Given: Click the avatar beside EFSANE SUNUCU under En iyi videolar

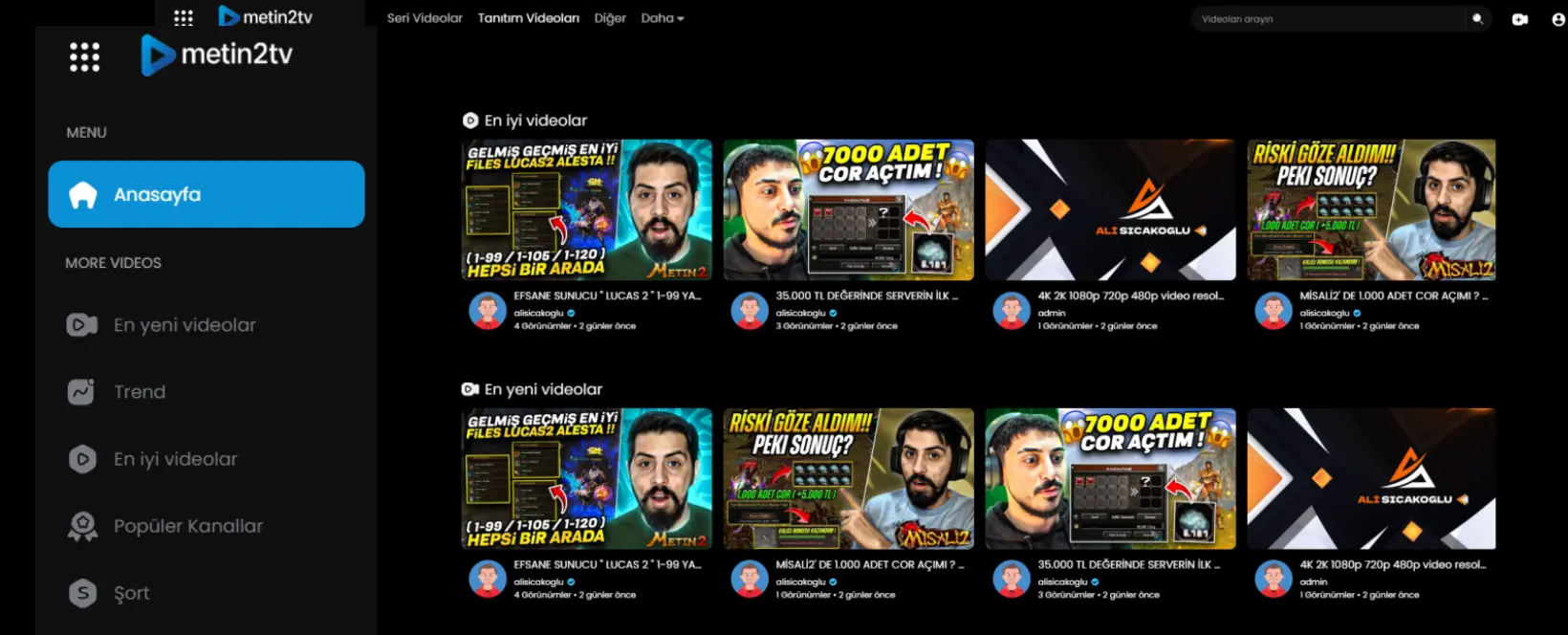Looking at the screenshot, I should [x=488, y=311].
